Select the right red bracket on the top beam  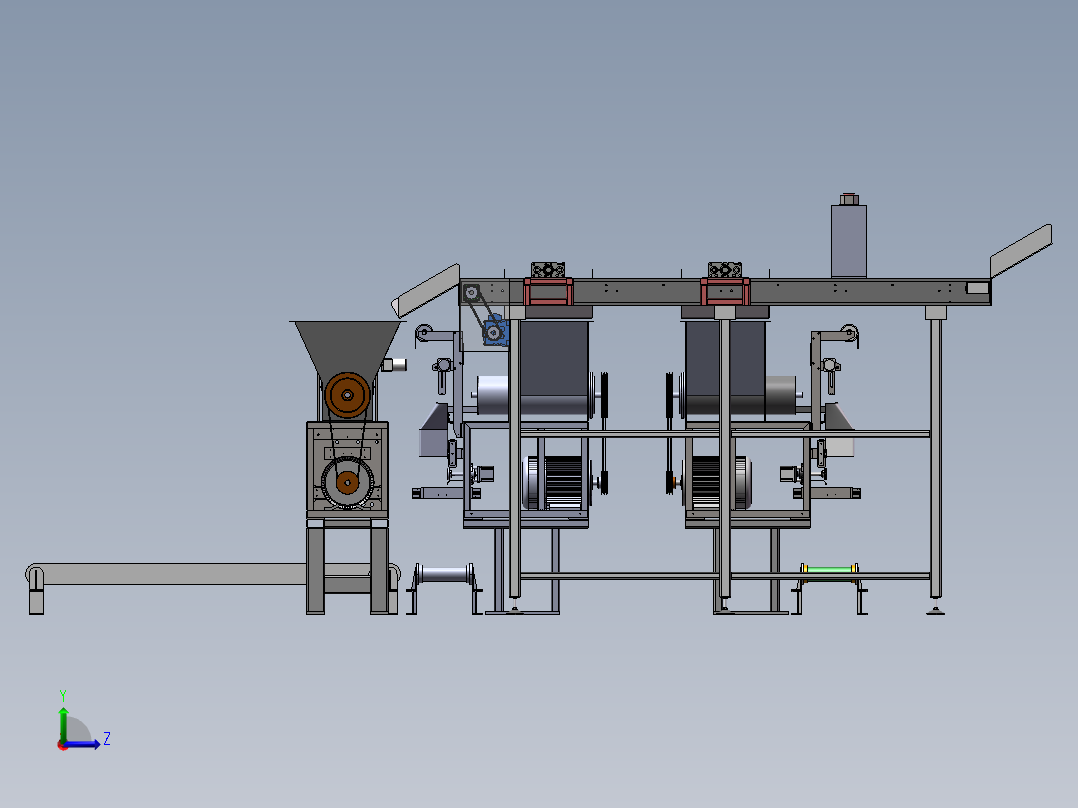coord(725,291)
